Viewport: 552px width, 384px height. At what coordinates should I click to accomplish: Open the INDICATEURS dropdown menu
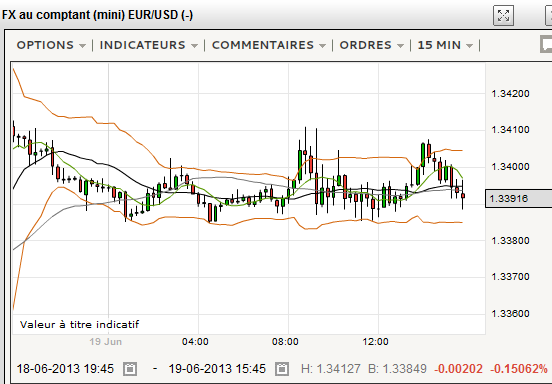[149, 45]
